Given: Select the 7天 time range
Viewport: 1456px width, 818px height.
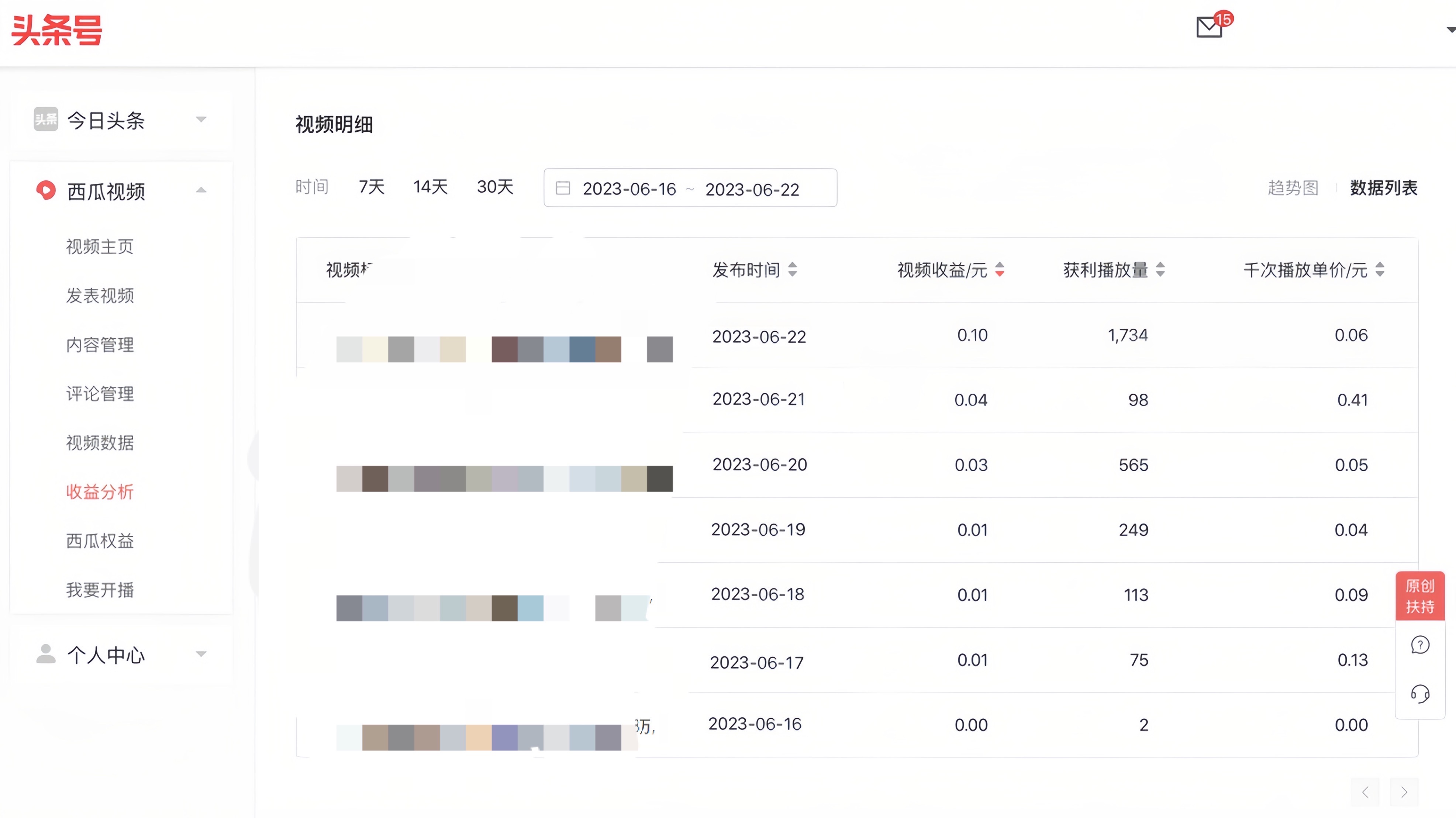Looking at the screenshot, I should [x=372, y=187].
